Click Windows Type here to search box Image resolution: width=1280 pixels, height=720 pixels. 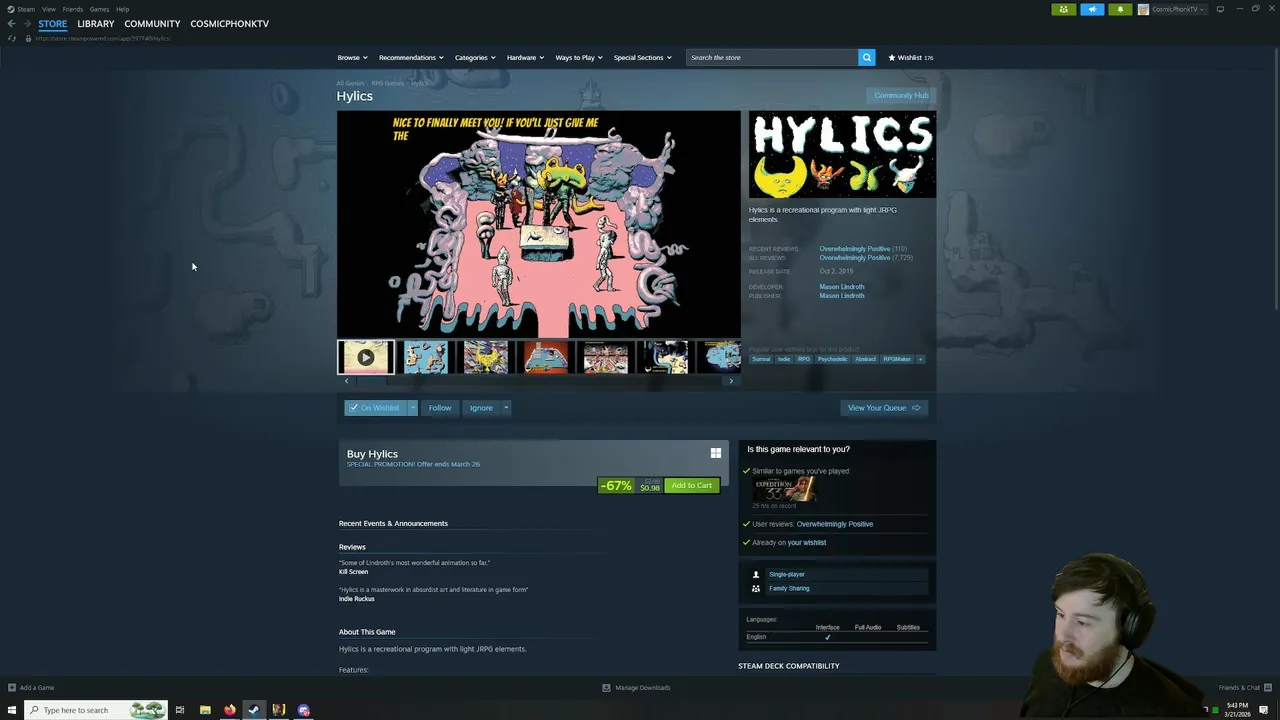96,710
